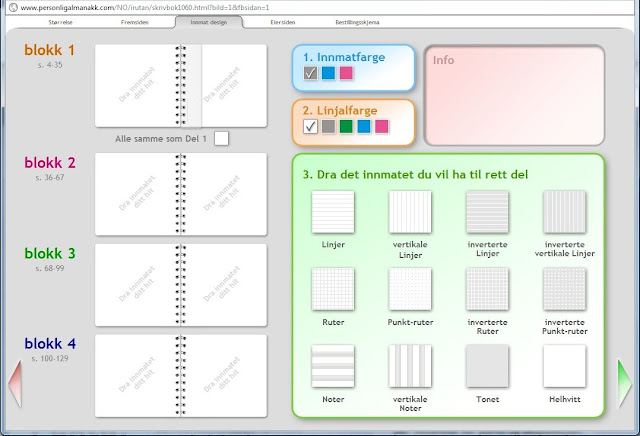Pick the Punkt-ruter dotted pattern
Screen dimensions: 640x436
click(x=410, y=289)
